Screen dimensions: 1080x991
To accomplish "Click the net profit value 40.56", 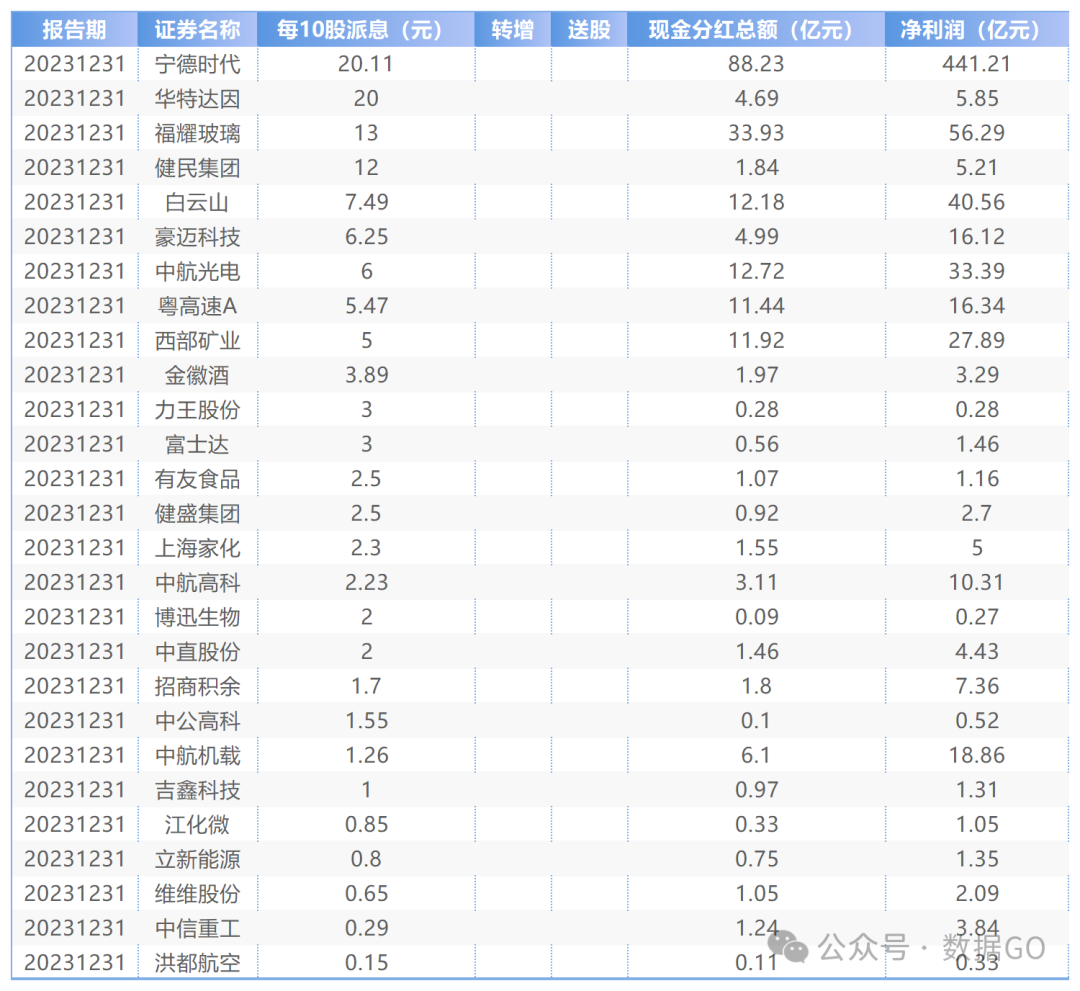I will click(x=977, y=202).
